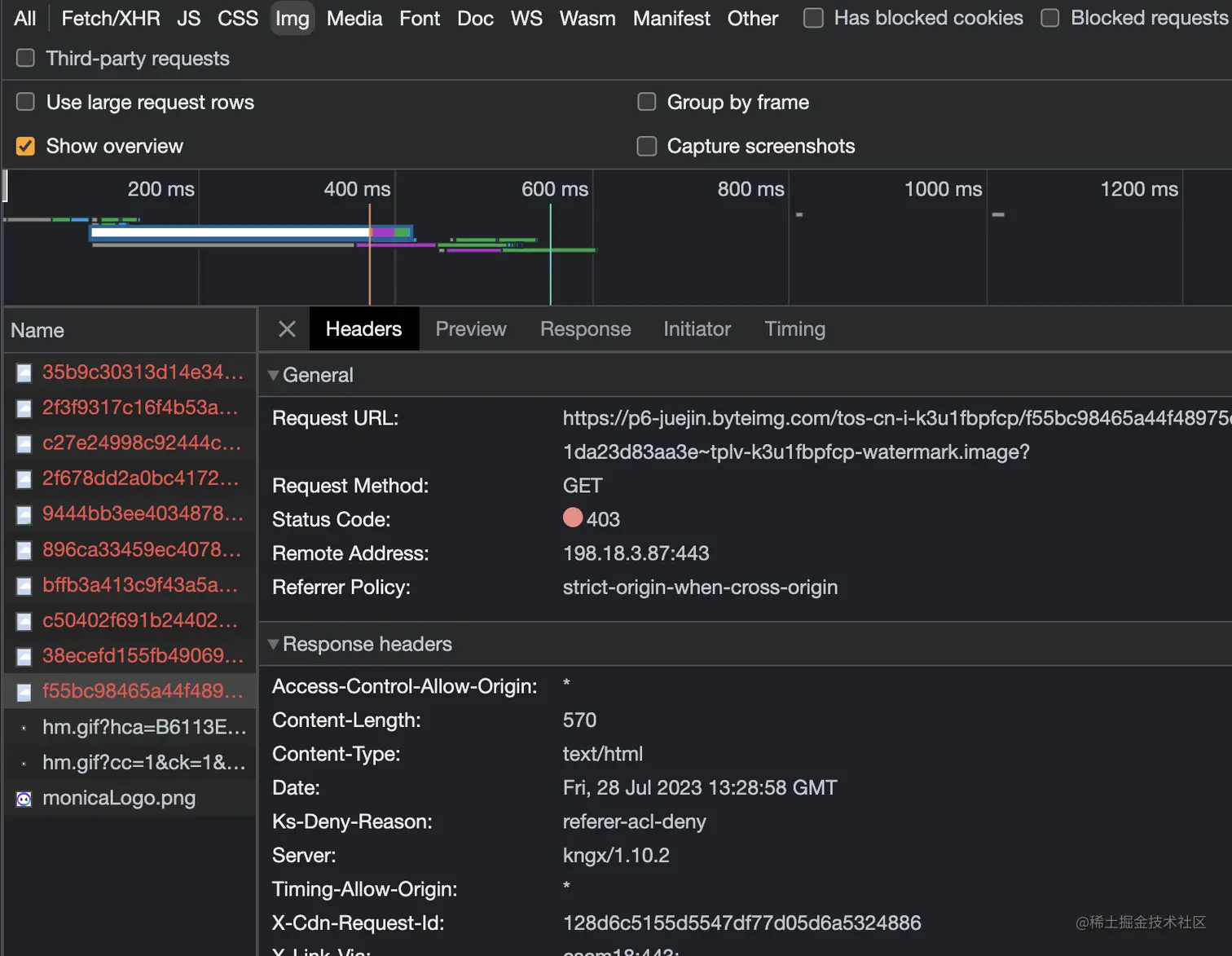The image size is (1232, 956).
Task: Collapse the Response headers section
Action: (x=274, y=644)
